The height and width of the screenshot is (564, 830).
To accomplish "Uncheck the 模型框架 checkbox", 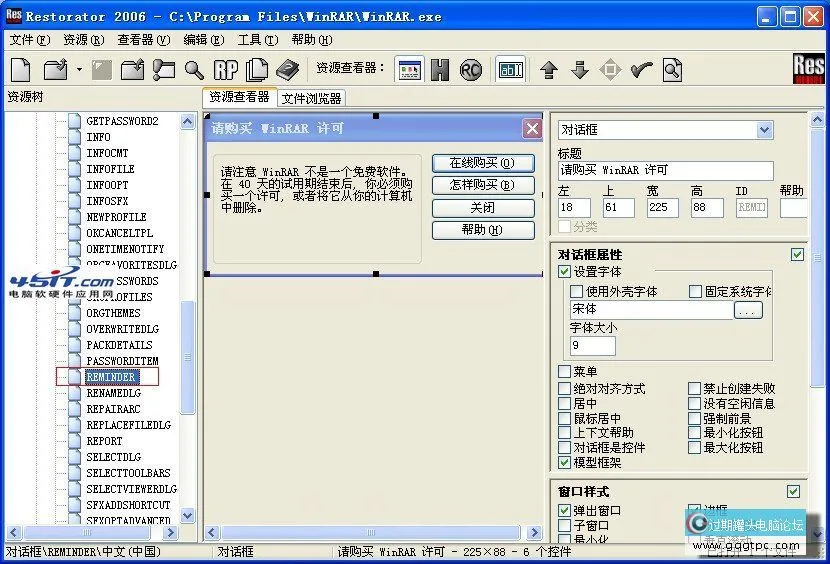I will pos(564,462).
